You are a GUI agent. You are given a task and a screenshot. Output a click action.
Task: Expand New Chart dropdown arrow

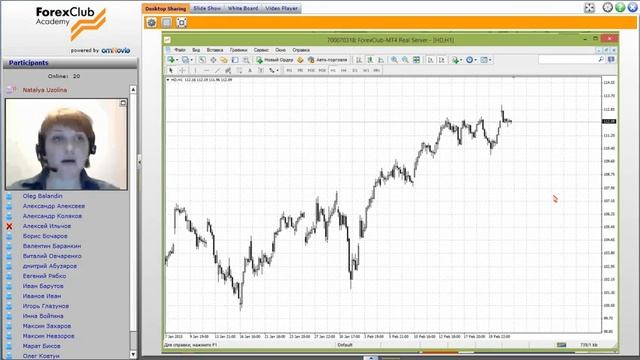click(x=177, y=60)
